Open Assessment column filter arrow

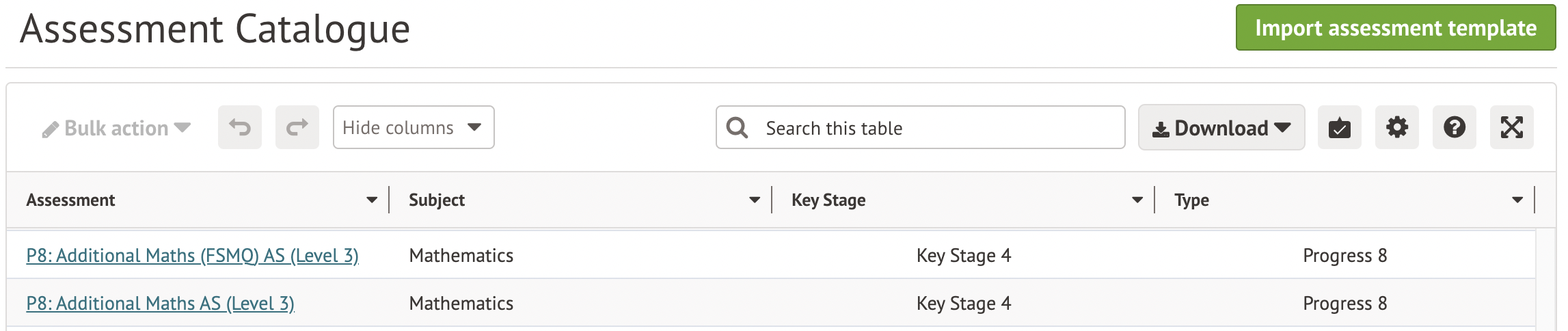tap(372, 200)
